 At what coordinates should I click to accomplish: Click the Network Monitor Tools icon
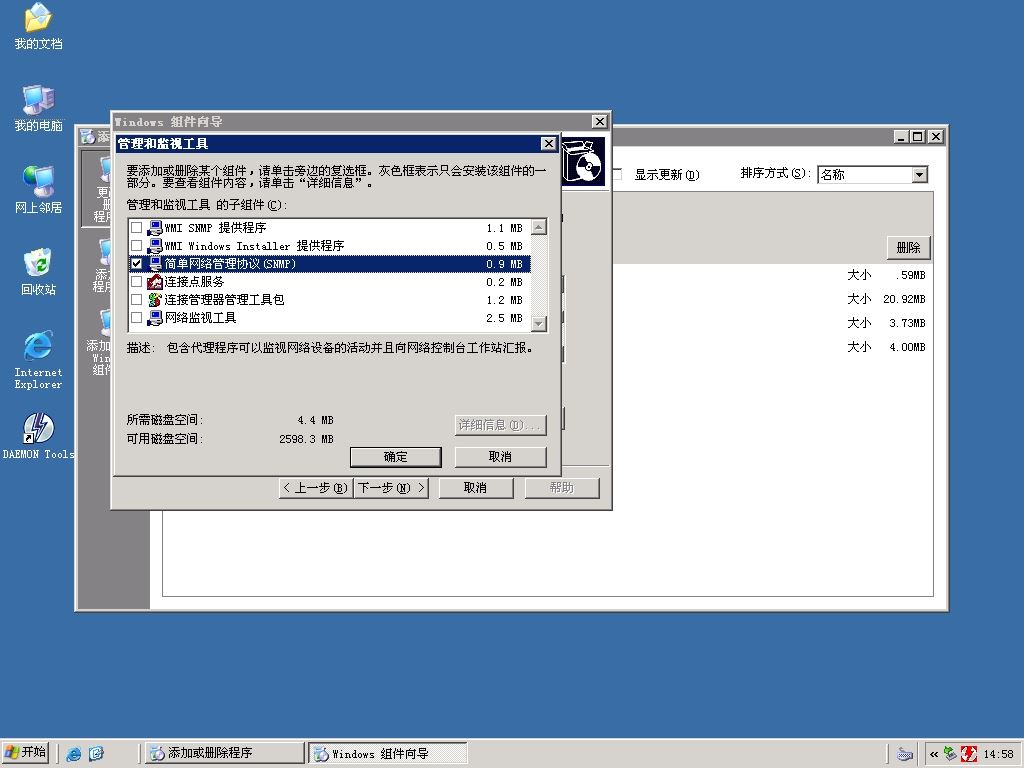155,318
